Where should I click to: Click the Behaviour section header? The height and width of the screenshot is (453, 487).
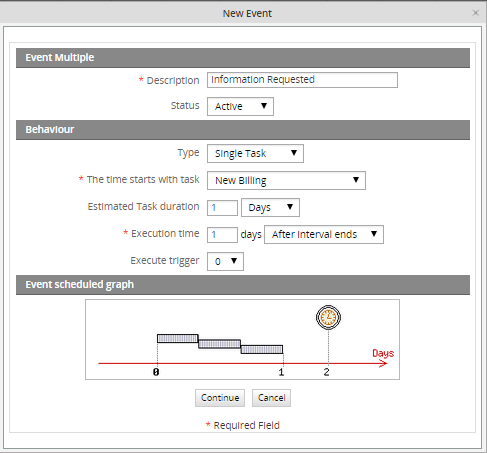coord(243,130)
